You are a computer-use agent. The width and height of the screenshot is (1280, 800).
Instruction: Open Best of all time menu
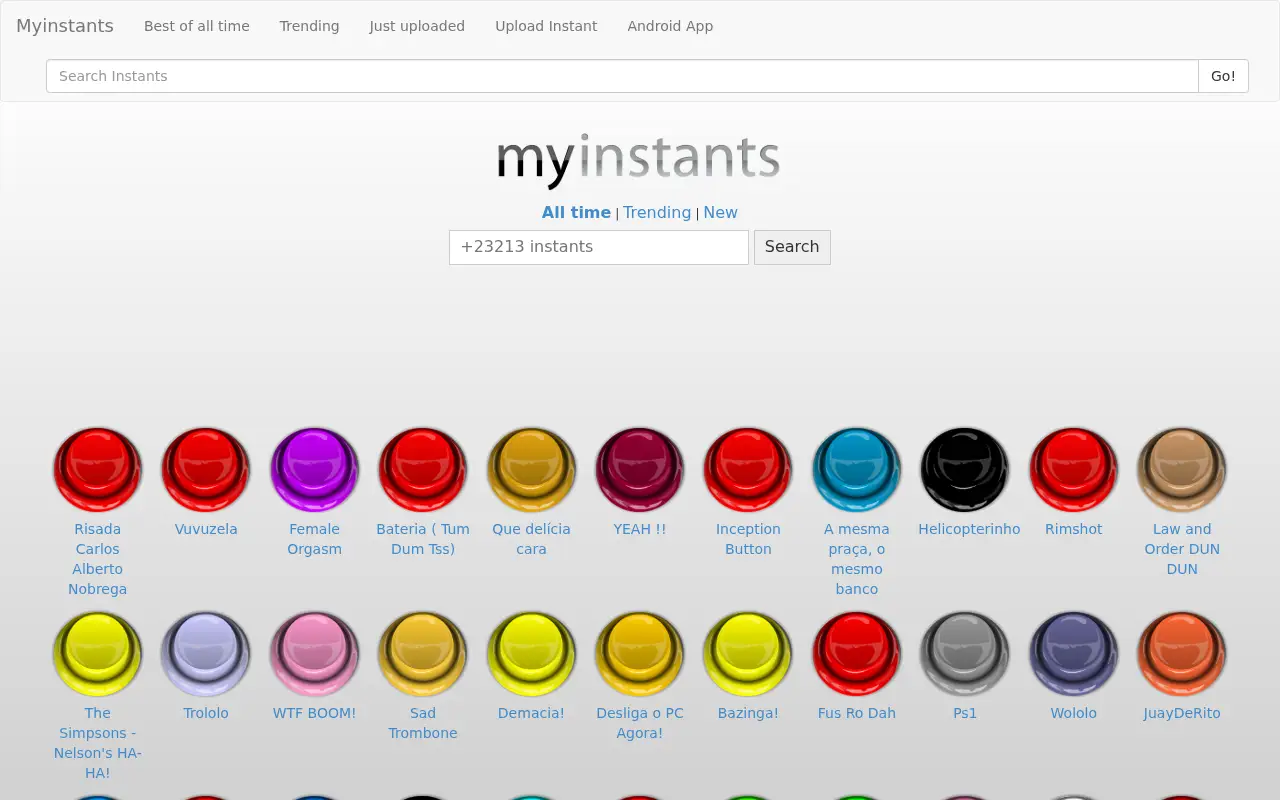pos(197,26)
